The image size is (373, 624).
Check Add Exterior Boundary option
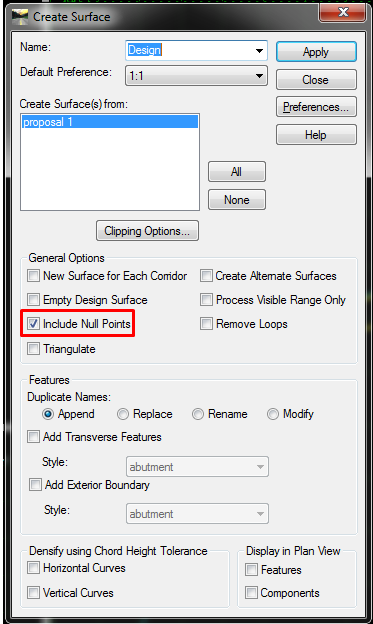(35, 485)
